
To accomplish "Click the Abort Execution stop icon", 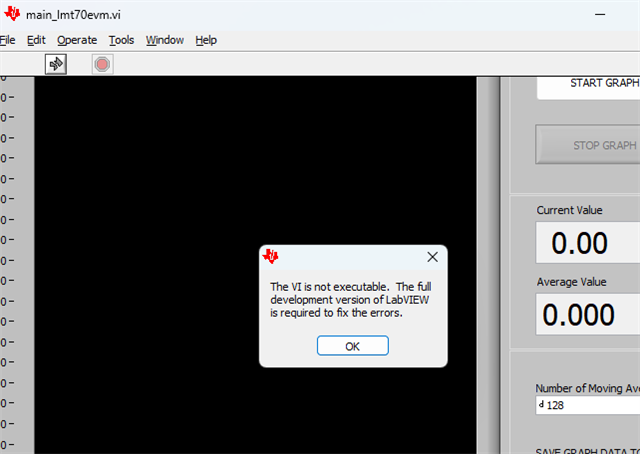I will (102, 64).
